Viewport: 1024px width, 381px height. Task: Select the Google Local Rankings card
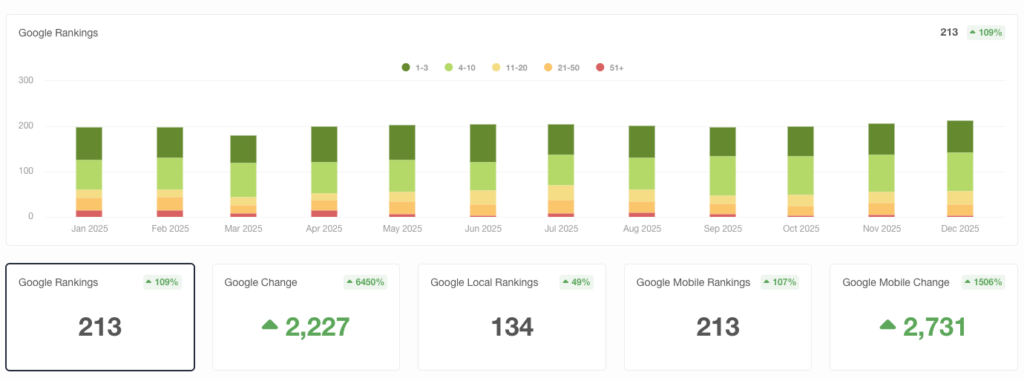tap(512, 317)
